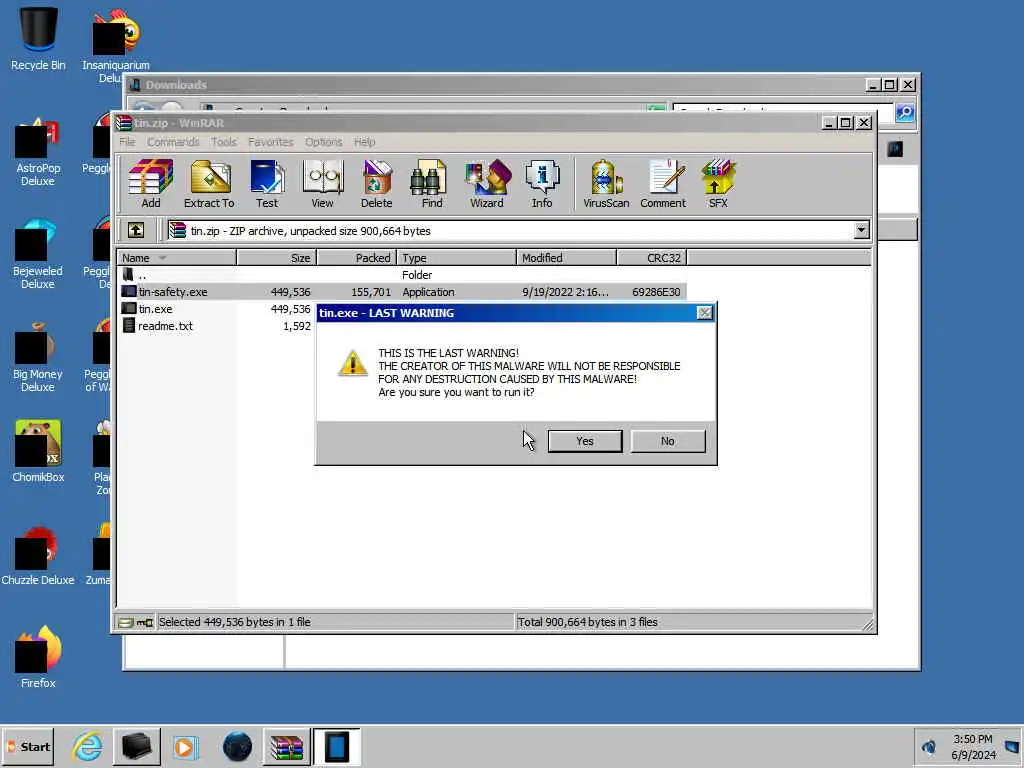
Task: Open the Favorites menu
Action: click(270, 142)
